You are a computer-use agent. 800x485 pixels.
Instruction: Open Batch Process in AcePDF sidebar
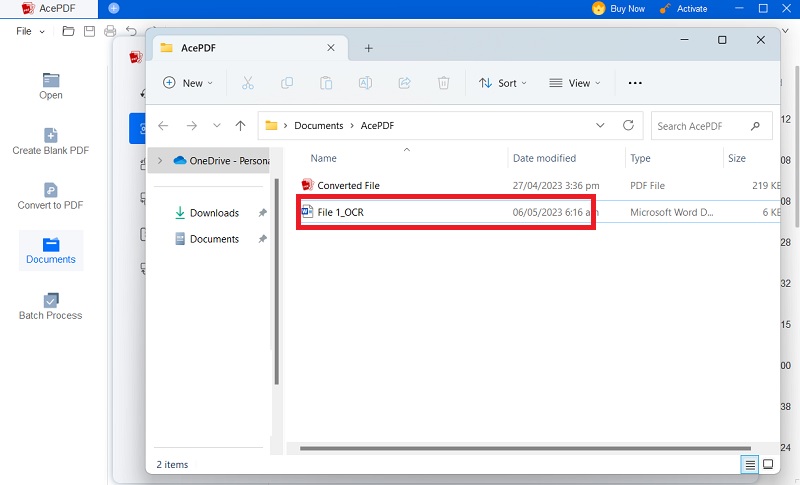click(x=51, y=307)
